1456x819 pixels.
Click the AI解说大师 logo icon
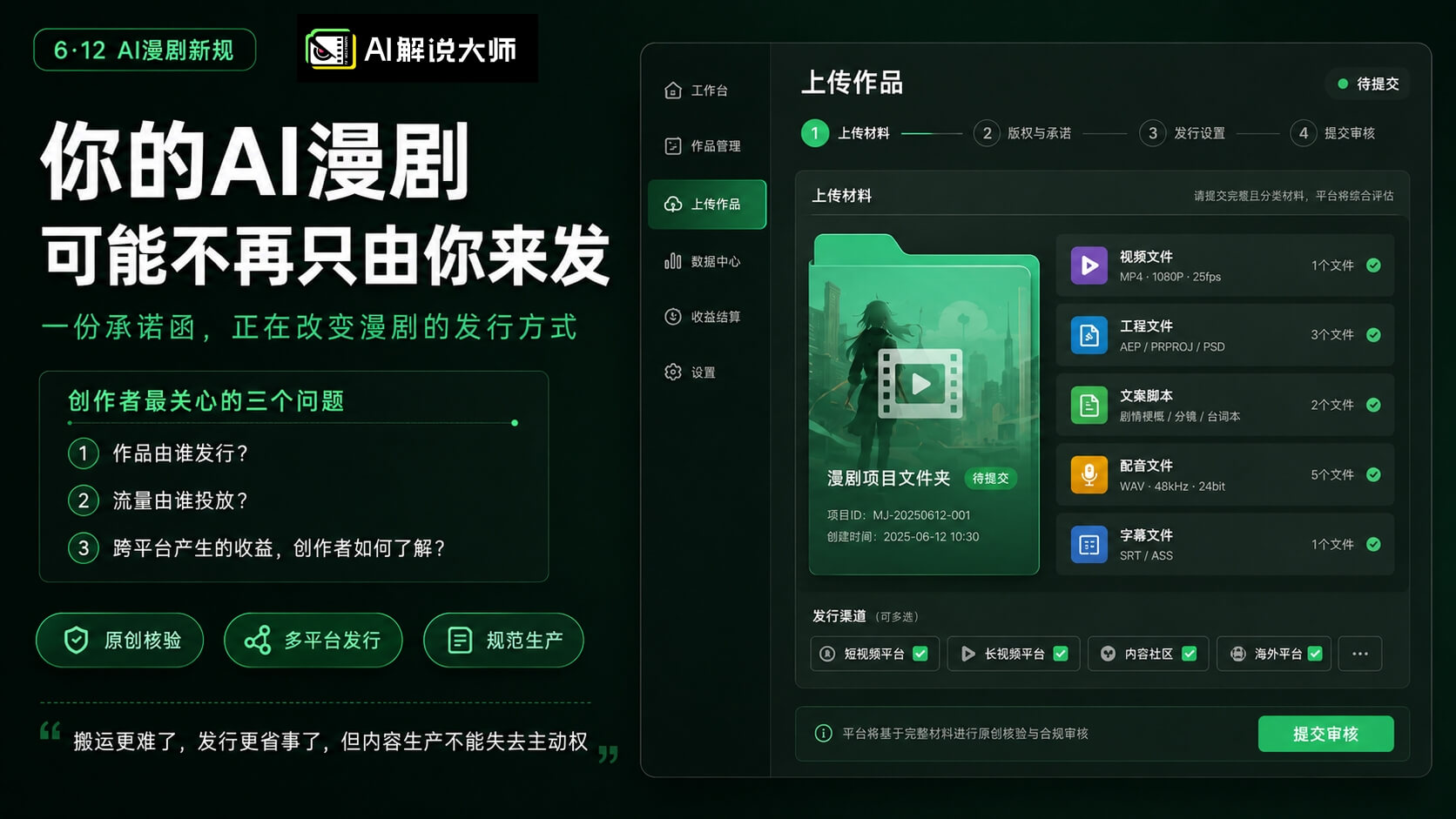(x=330, y=50)
